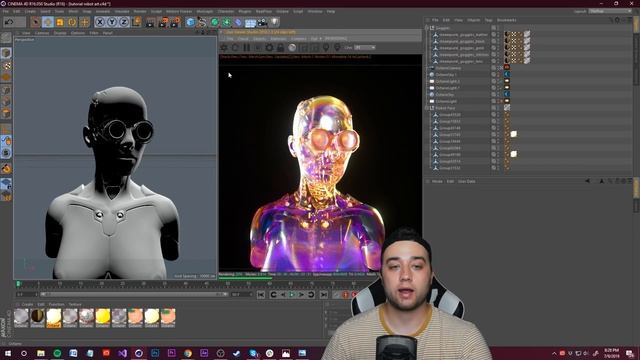
Task: Open the Octane menu in the main menu bar
Action: tap(282, 11)
